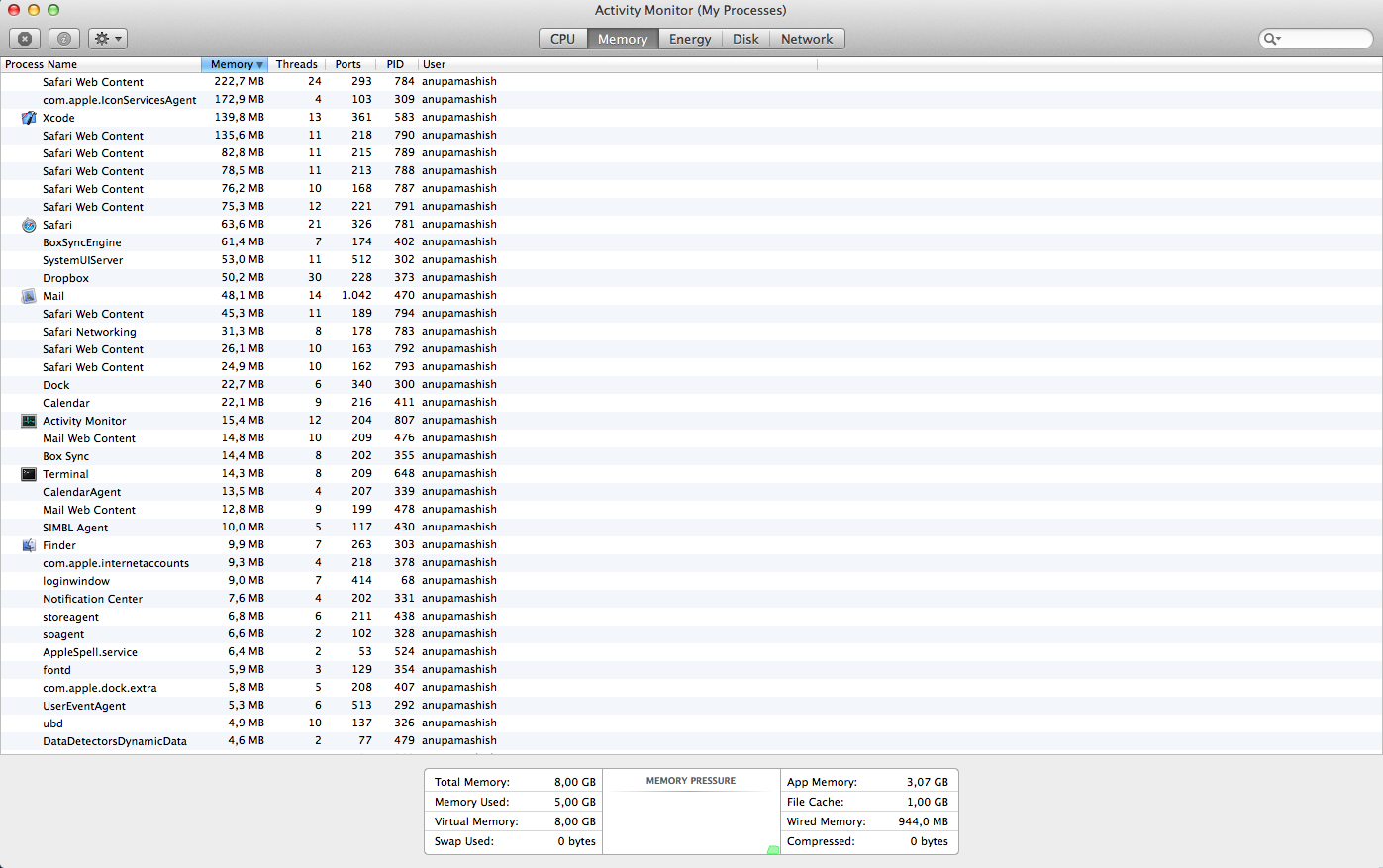Click the Finder app icon

point(29,545)
